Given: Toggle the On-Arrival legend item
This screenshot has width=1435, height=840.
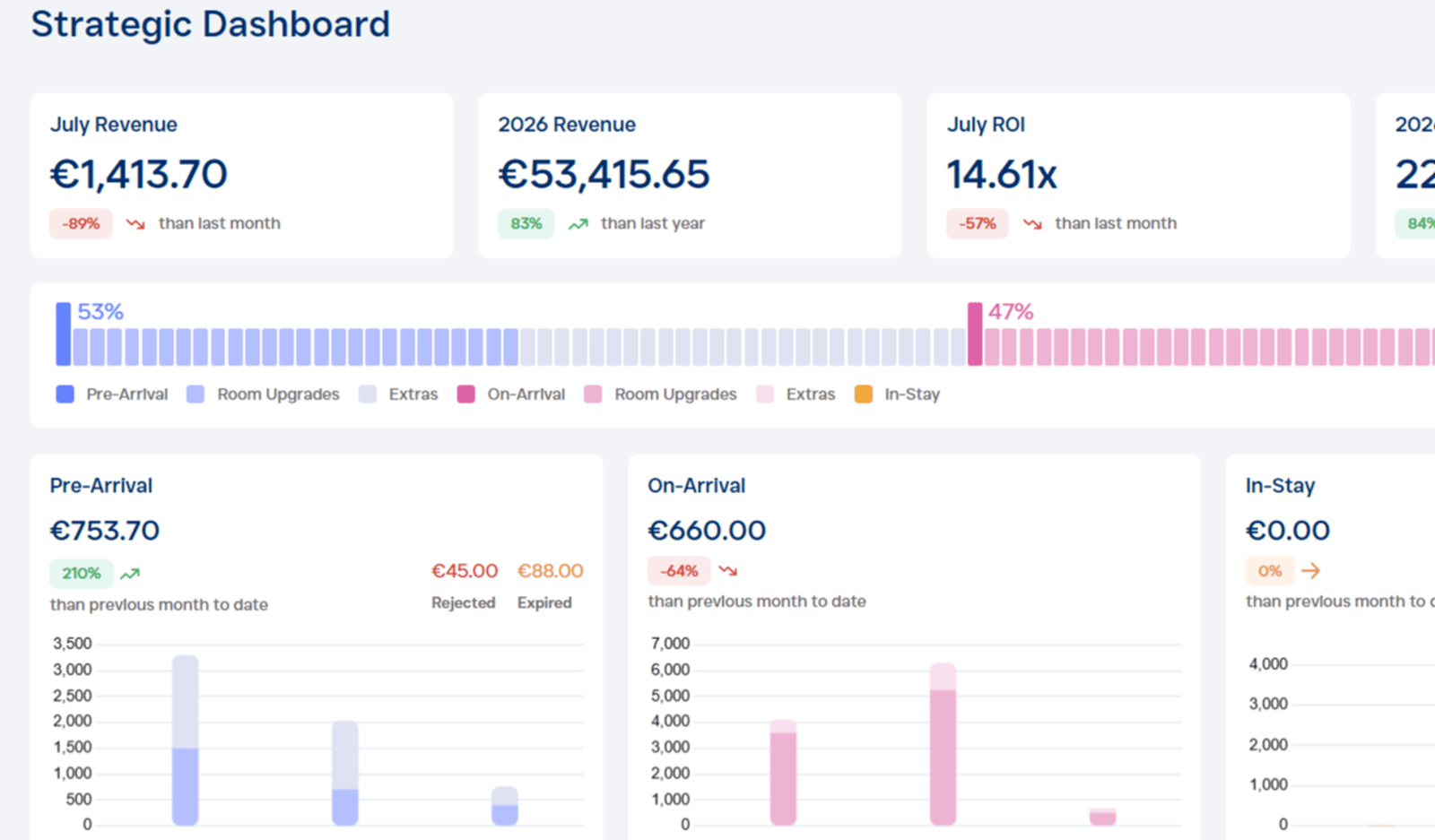Looking at the screenshot, I should [511, 394].
